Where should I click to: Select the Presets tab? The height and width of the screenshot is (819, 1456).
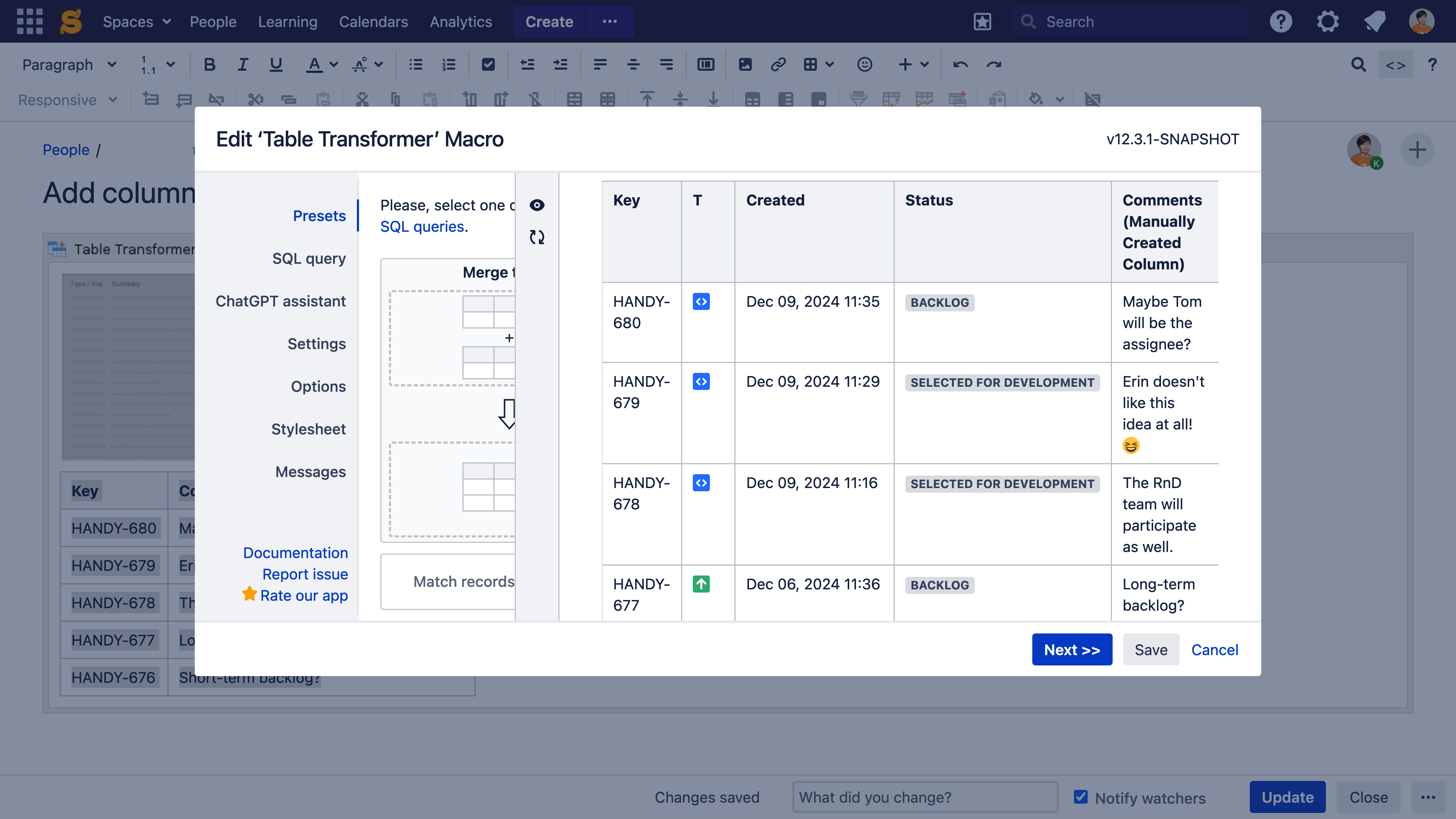(319, 216)
